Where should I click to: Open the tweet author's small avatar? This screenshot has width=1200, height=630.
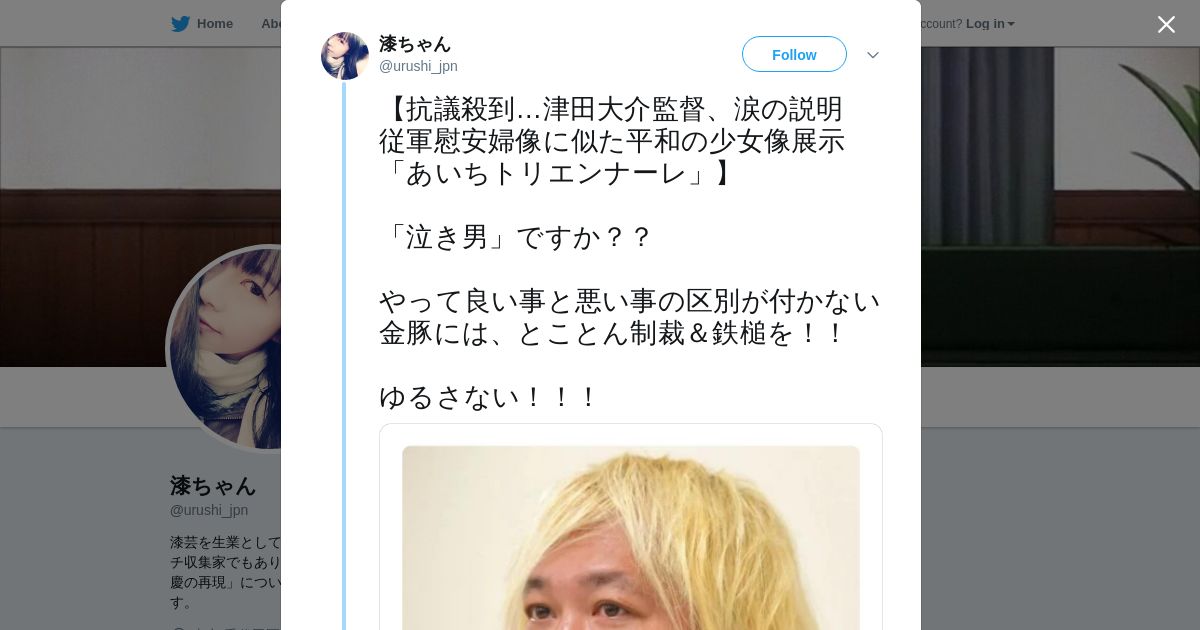(x=345, y=56)
